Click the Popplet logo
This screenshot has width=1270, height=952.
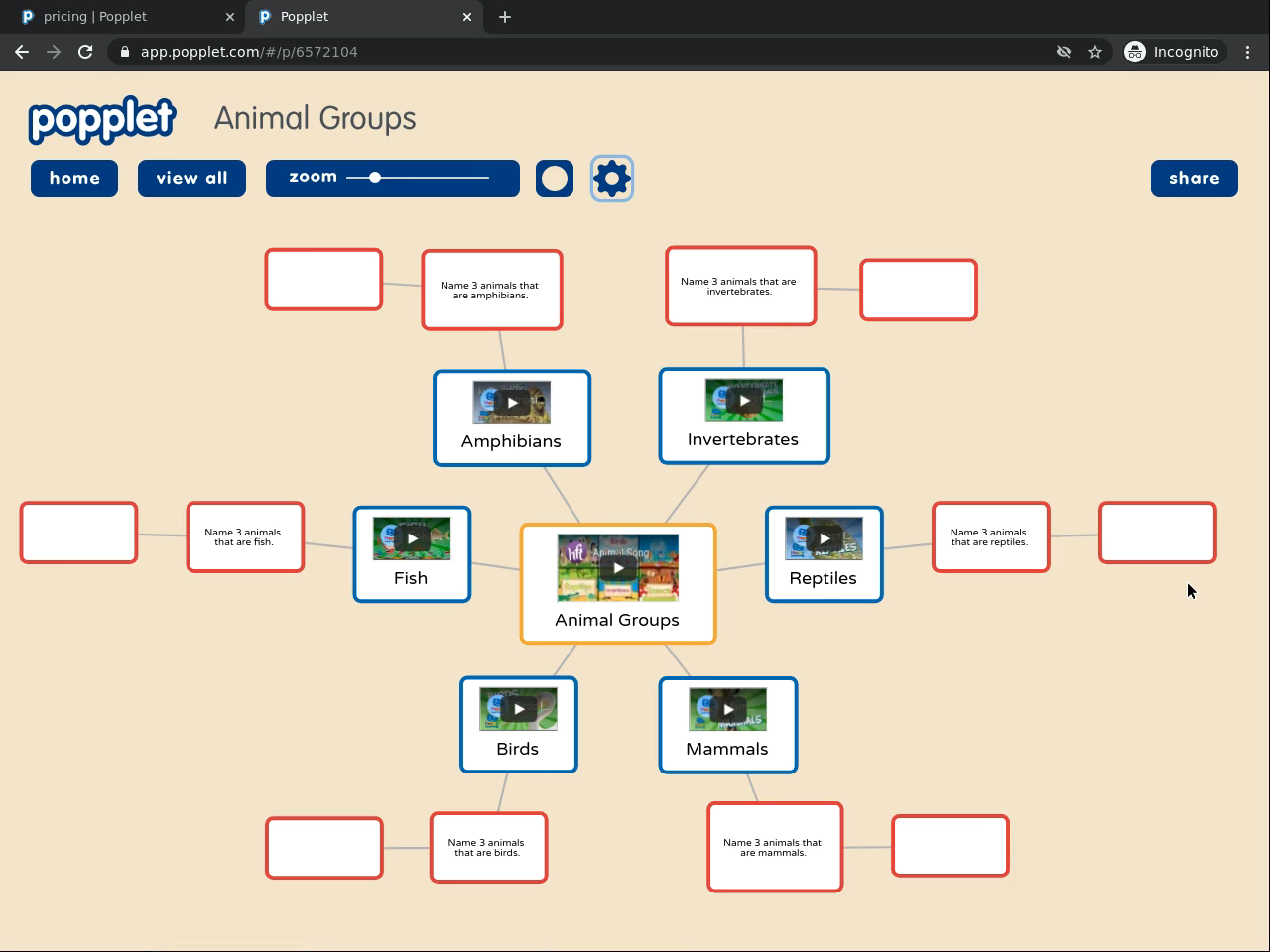[102, 120]
